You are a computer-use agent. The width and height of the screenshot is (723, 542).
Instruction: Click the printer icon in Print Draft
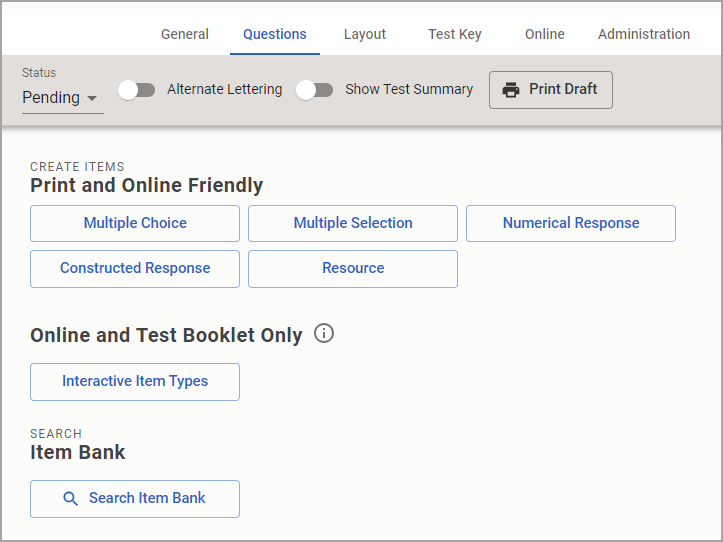[511, 90]
